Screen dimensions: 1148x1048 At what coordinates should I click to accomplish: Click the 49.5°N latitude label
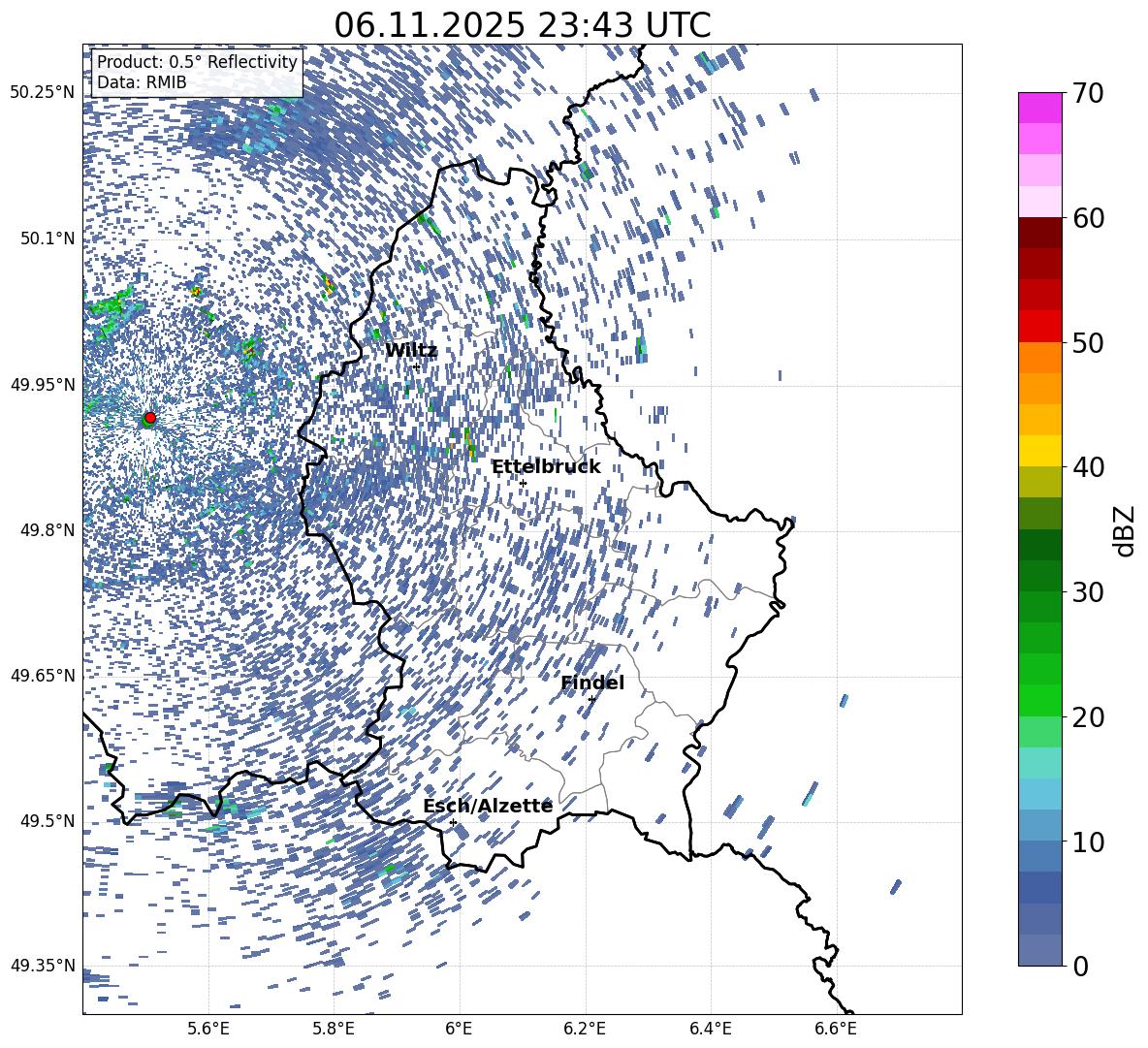tap(48, 820)
